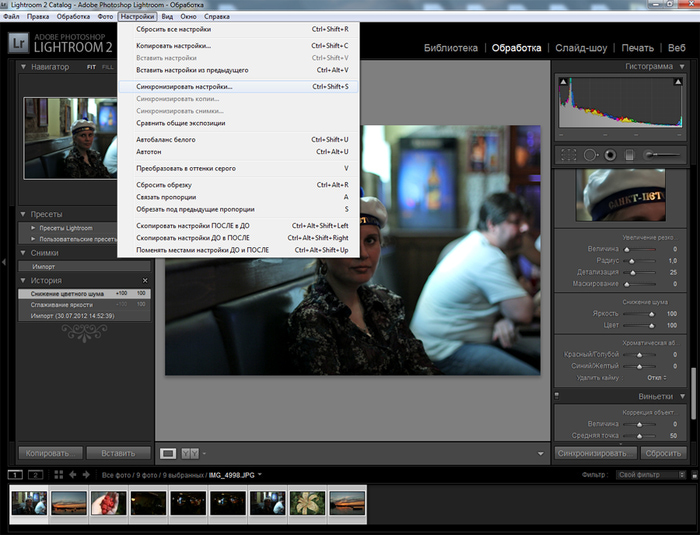The width and height of the screenshot is (700, 535).
Task: Click the highlight clipping triangle in histogram
Action: [x=678, y=82]
